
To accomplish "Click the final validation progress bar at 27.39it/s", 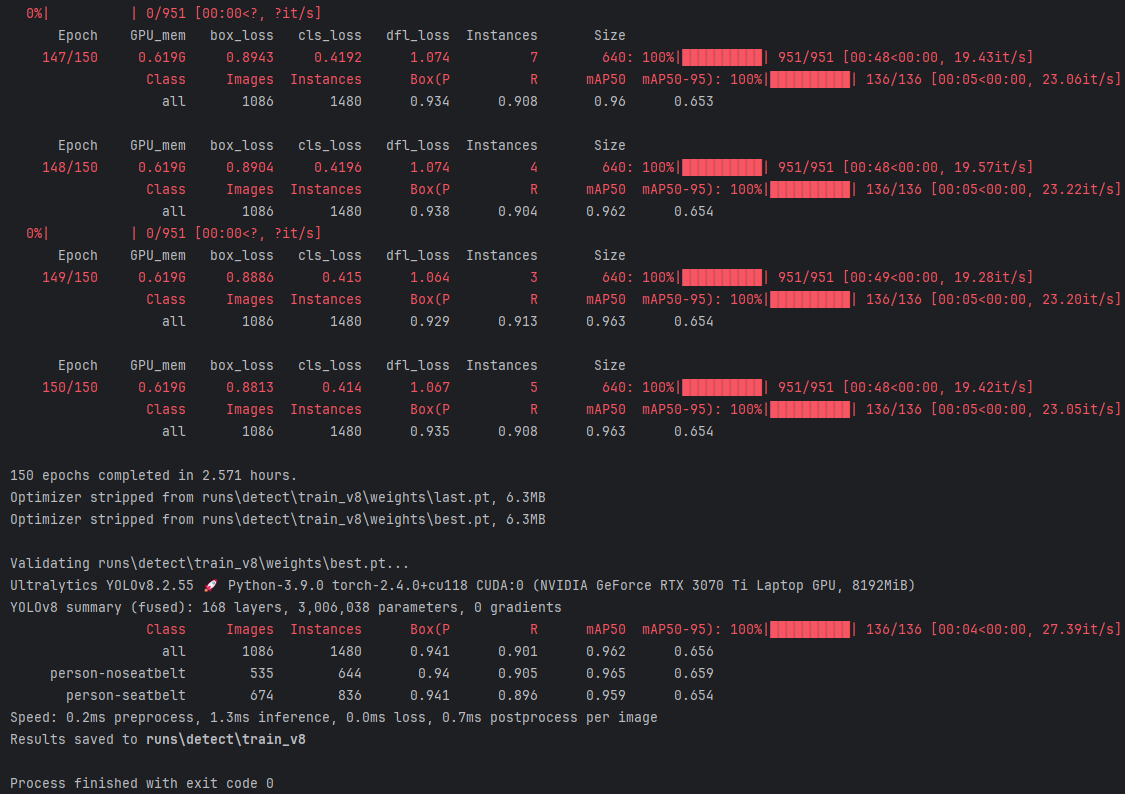I will coord(810,629).
